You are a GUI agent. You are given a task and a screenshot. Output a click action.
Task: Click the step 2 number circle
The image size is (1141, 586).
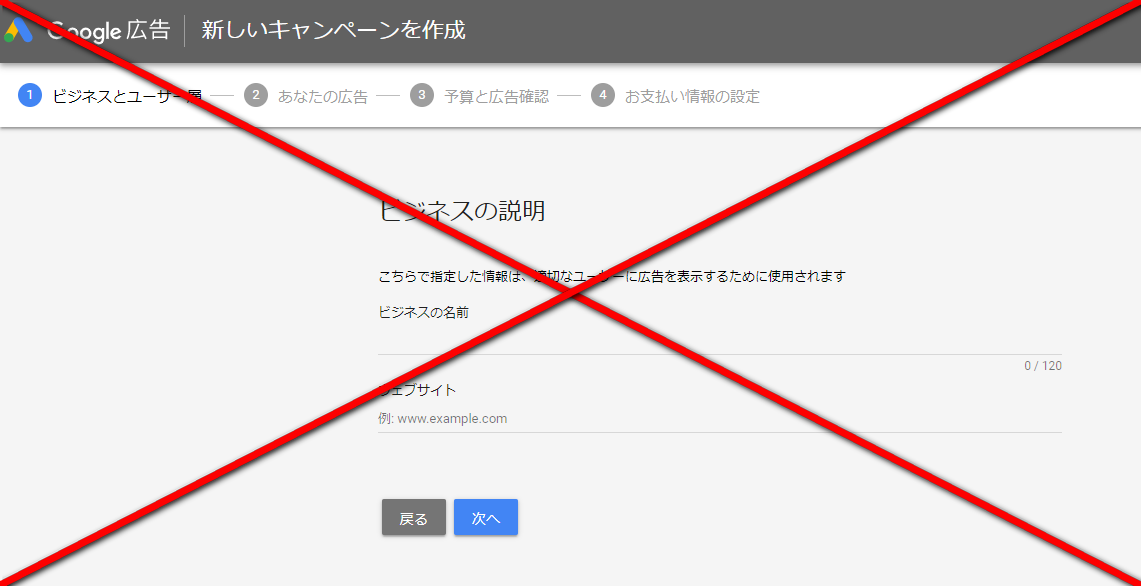pyautogui.click(x=255, y=96)
